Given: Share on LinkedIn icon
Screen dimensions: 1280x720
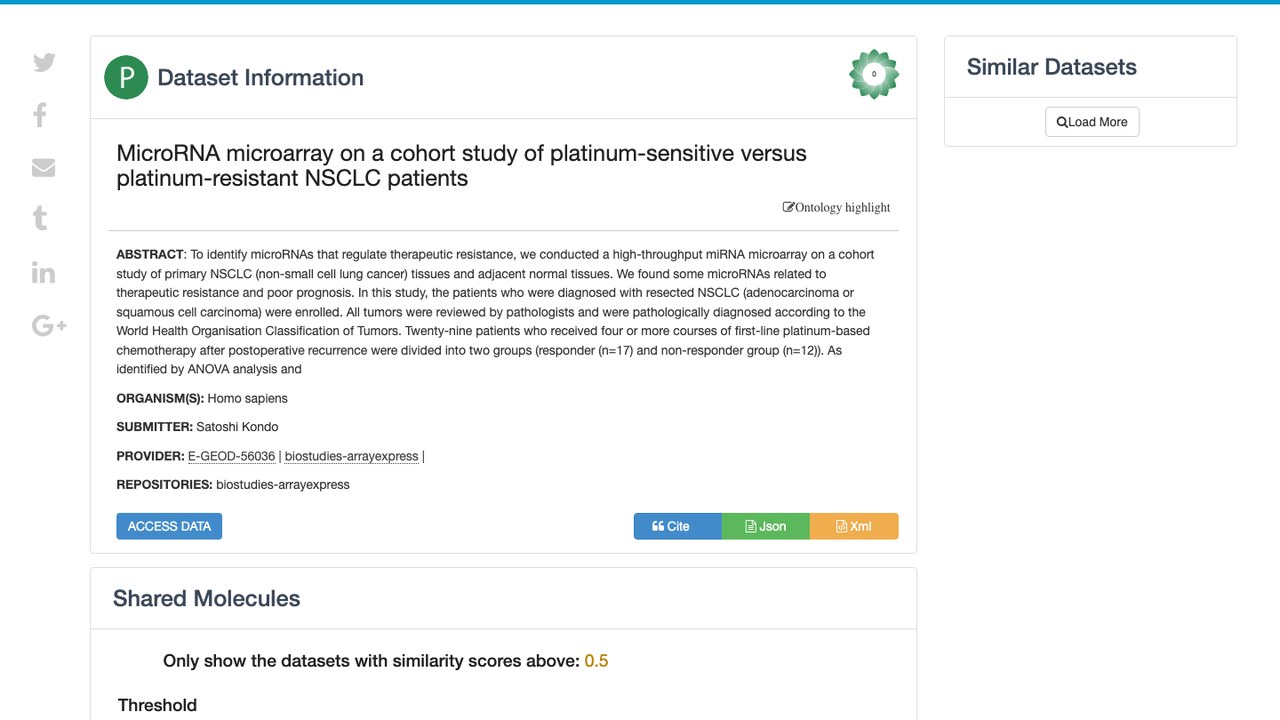Looking at the screenshot, I should (43, 272).
